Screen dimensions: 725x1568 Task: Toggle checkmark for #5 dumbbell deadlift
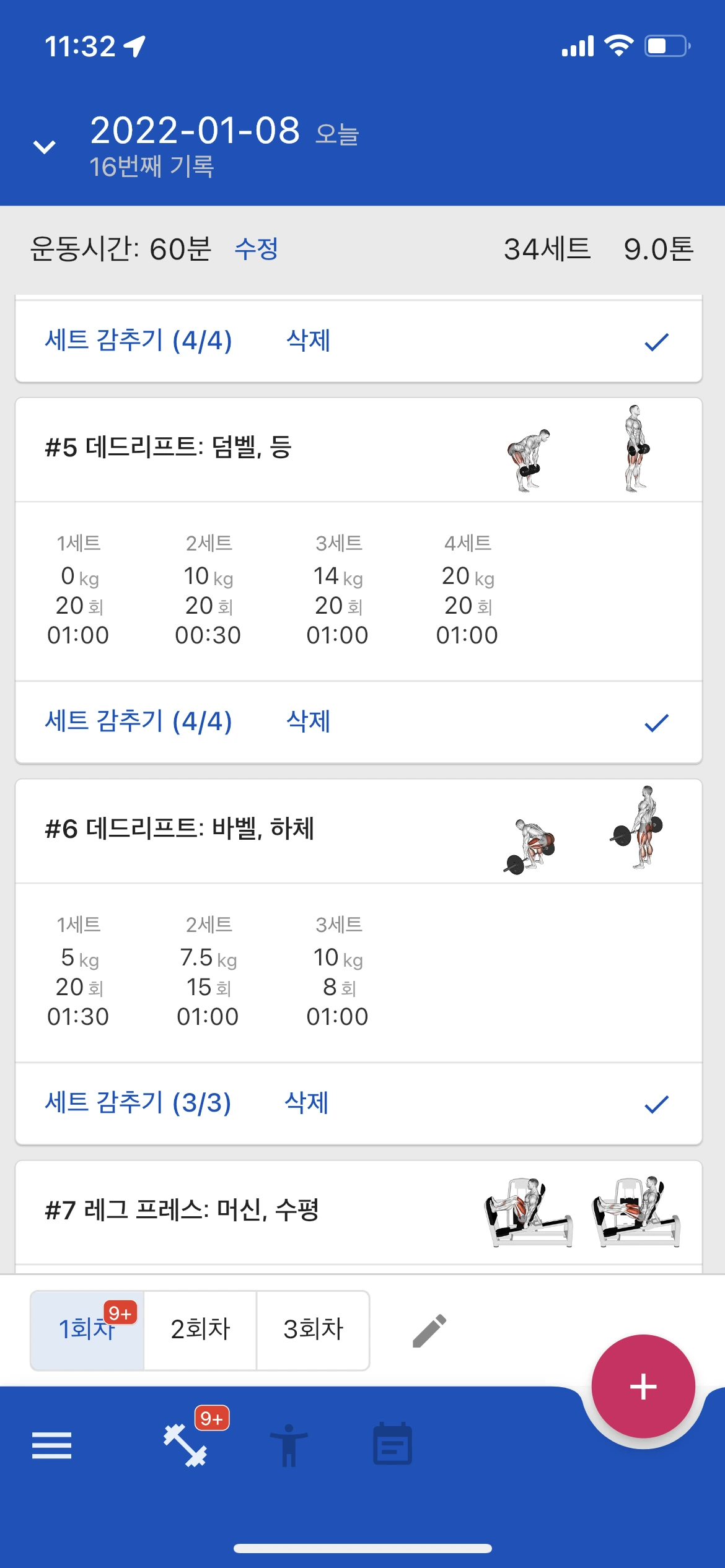point(656,722)
